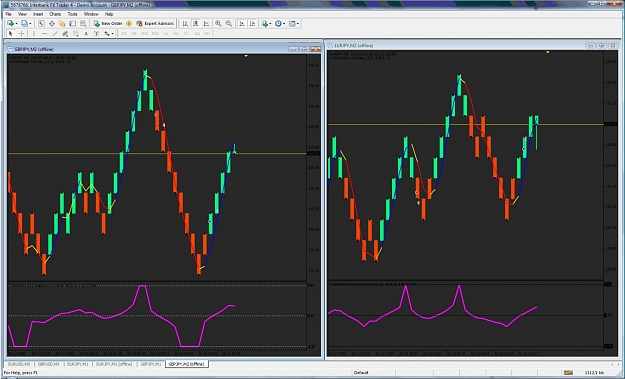The width and height of the screenshot is (625, 379).
Task: Switch to candlestick chart display
Action: coord(196,24)
